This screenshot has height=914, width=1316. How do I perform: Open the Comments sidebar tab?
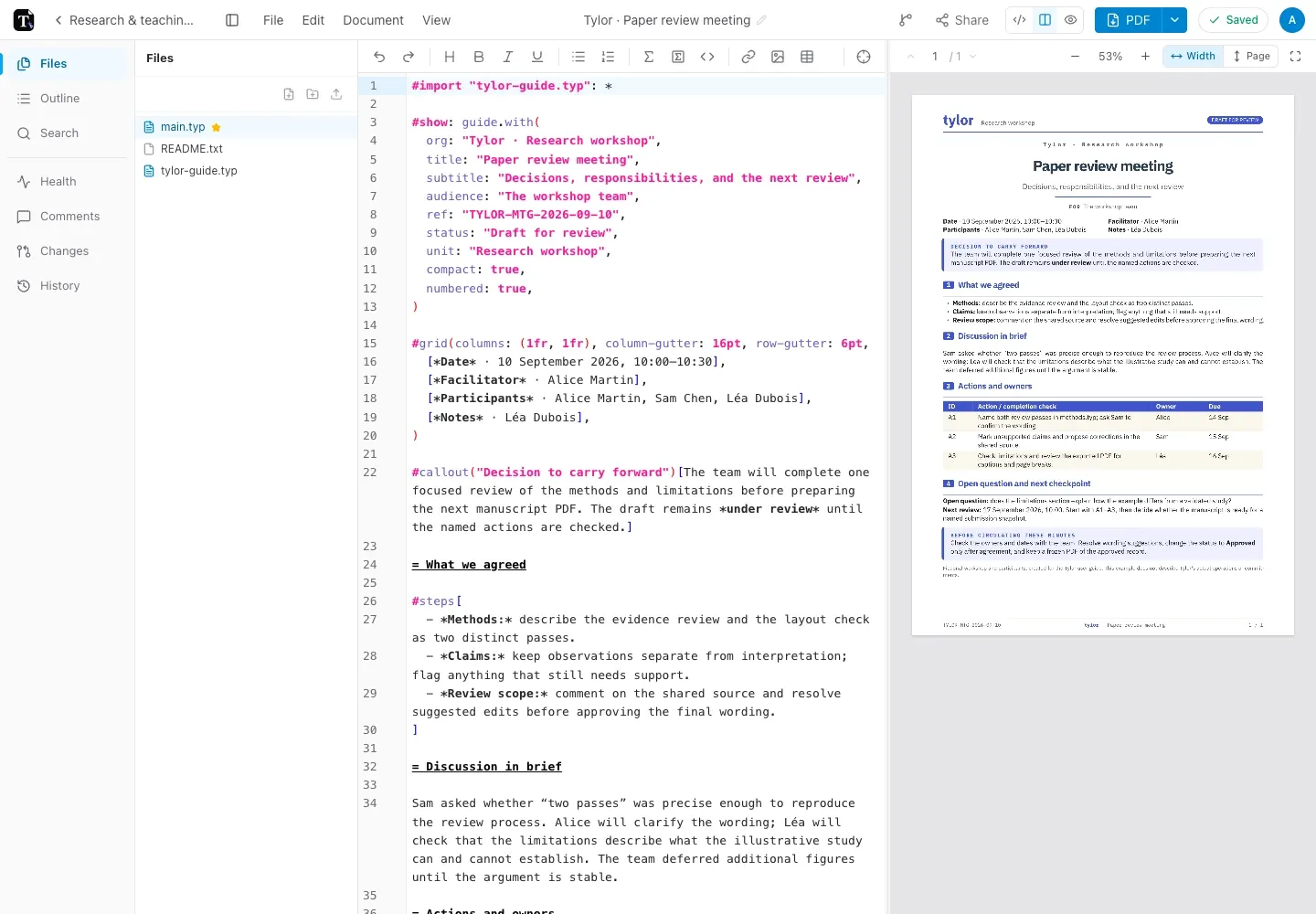click(x=68, y=216)
